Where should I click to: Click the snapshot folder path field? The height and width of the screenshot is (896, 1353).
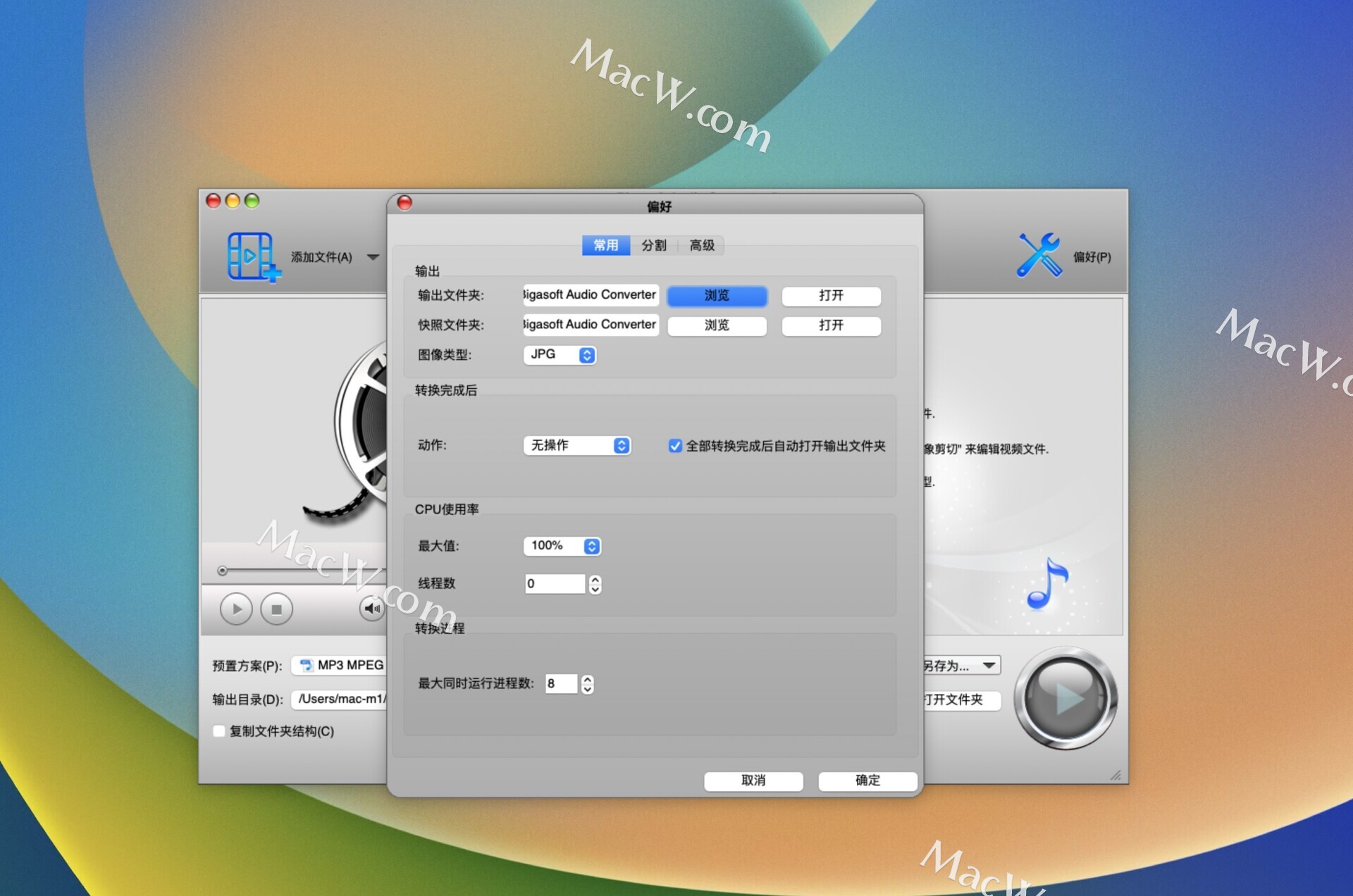point(591,324)
